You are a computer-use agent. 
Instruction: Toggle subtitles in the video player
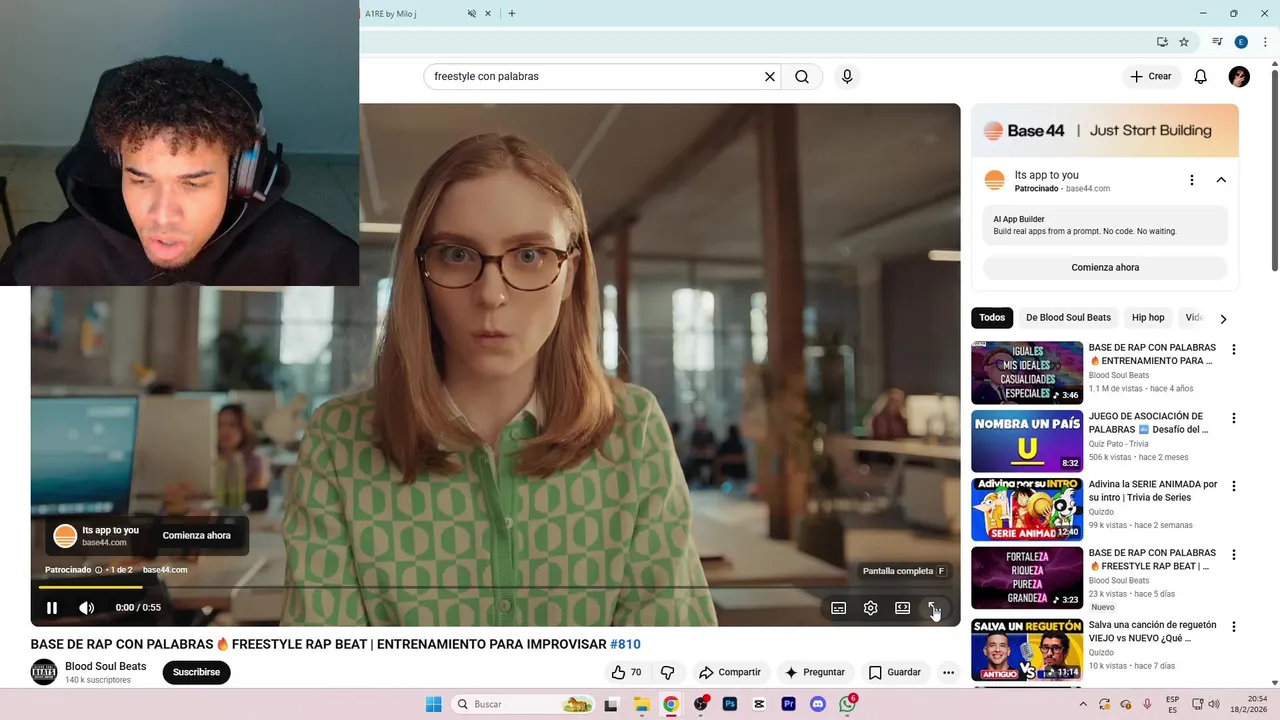839,608
